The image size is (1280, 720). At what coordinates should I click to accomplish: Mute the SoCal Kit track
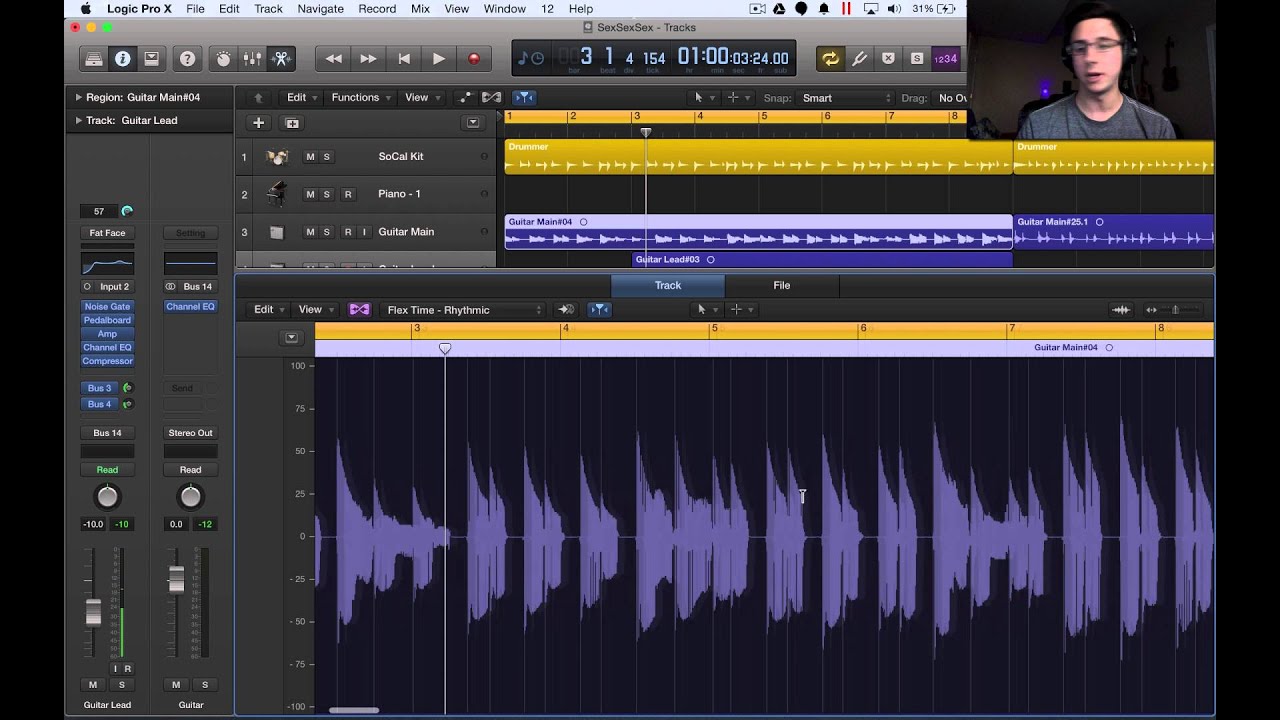click(310, 157)
